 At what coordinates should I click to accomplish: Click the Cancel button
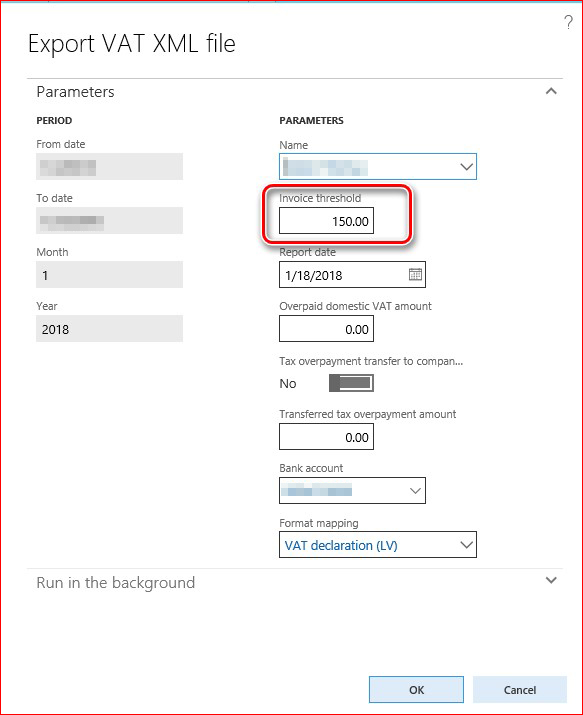click(x=520, y=689)
